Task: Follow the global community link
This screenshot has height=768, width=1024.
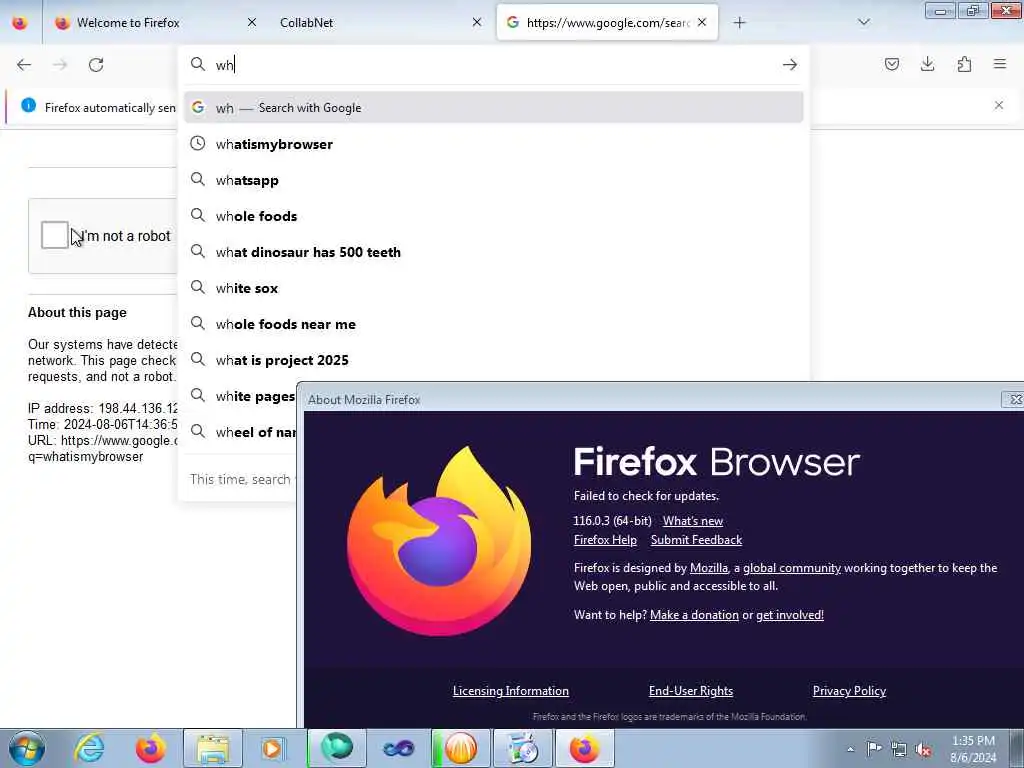Action: click(x=792, y=568)
